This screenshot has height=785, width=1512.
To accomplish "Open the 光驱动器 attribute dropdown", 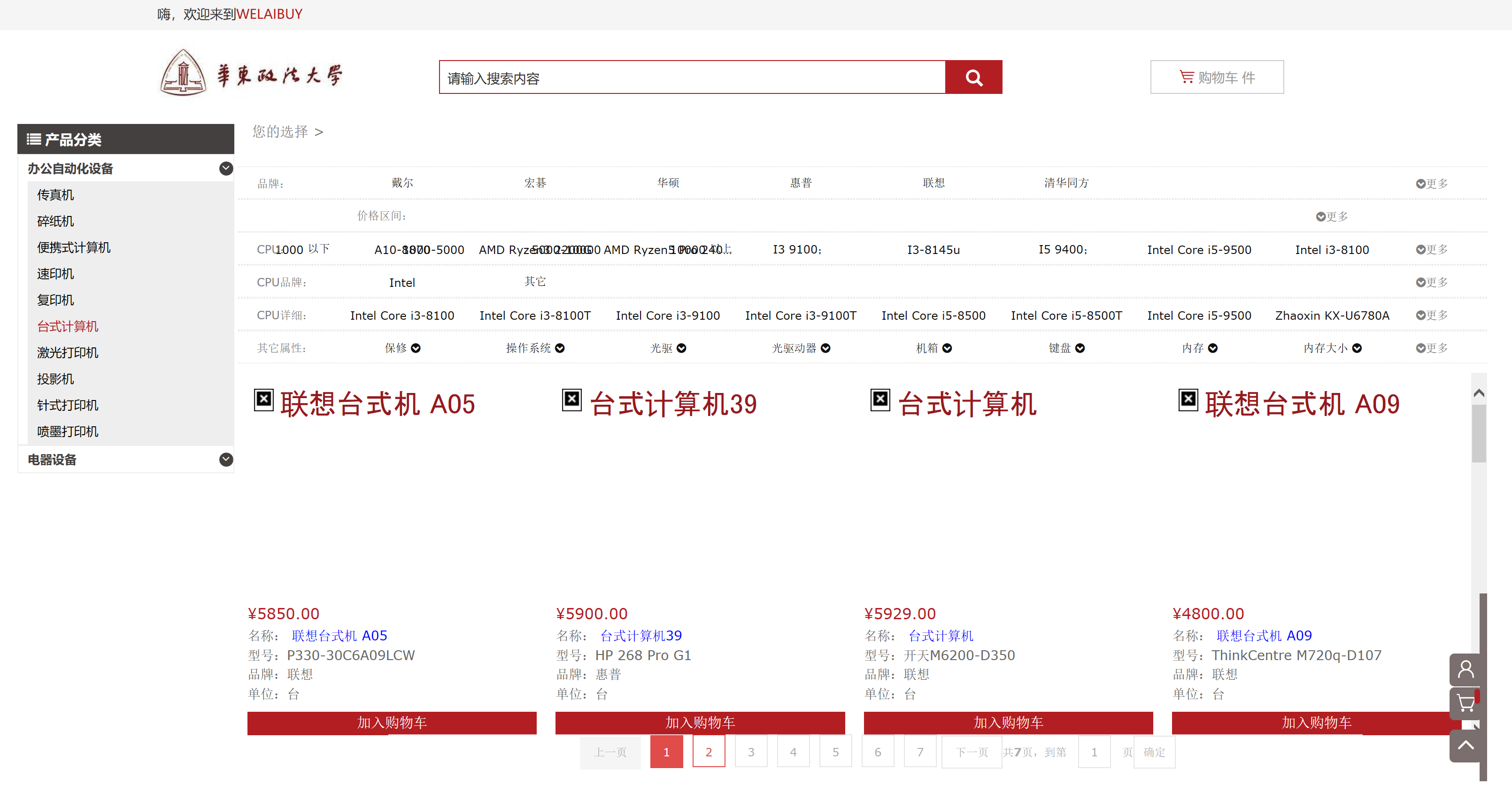I will [801, 348].
